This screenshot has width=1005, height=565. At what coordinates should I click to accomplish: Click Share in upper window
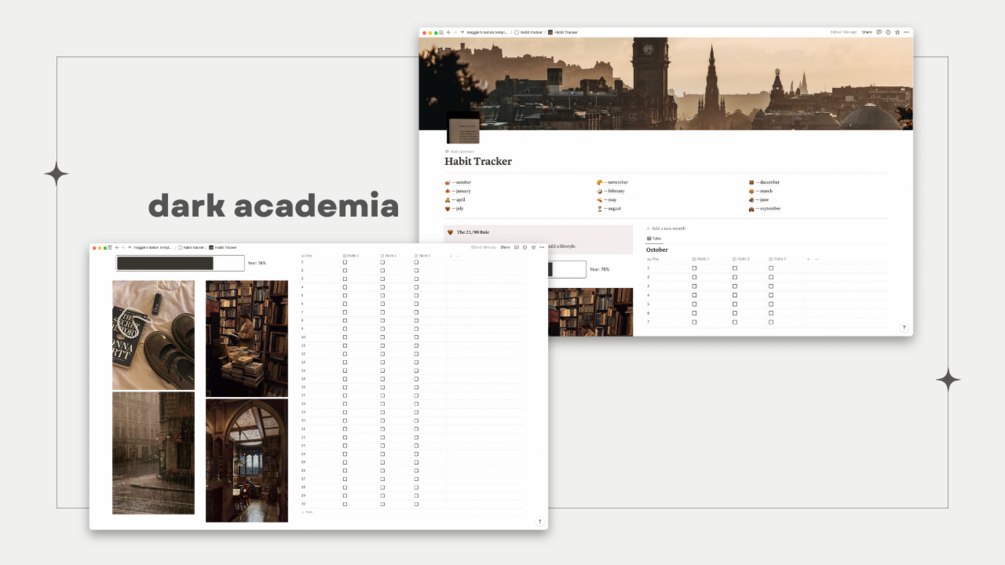click(867, 32)
